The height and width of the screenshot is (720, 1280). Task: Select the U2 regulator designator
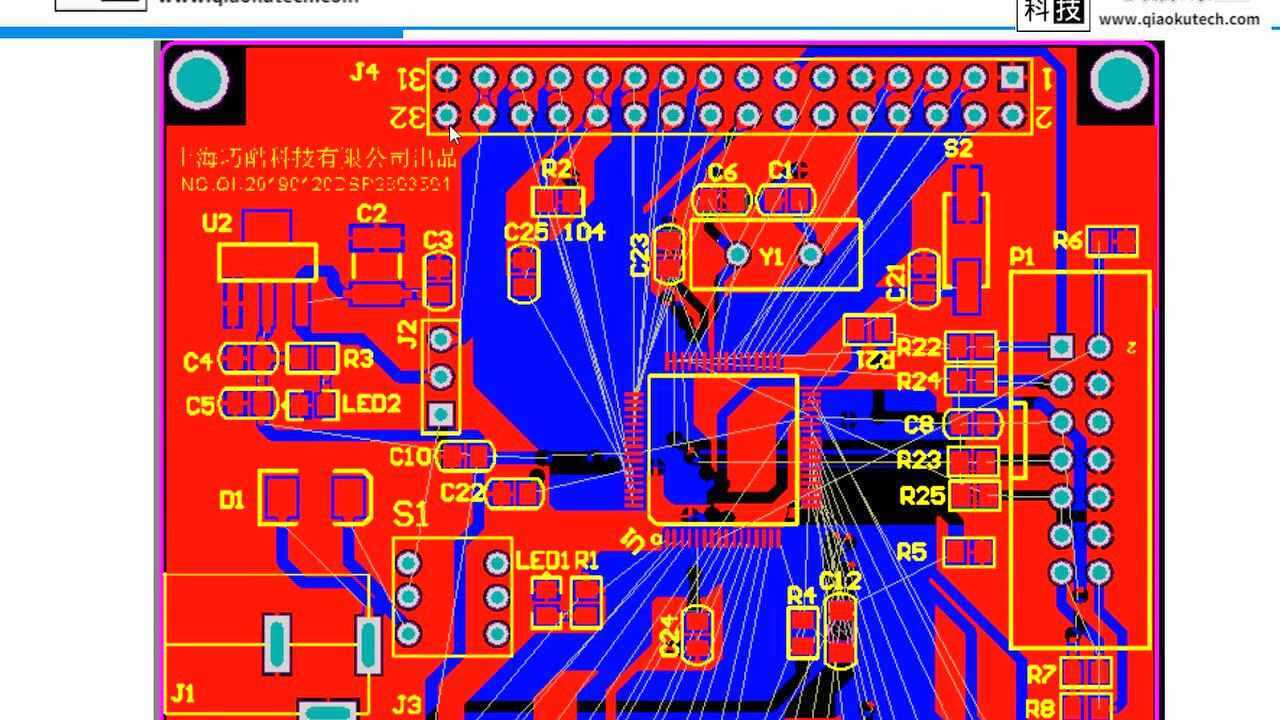[217, 223]
